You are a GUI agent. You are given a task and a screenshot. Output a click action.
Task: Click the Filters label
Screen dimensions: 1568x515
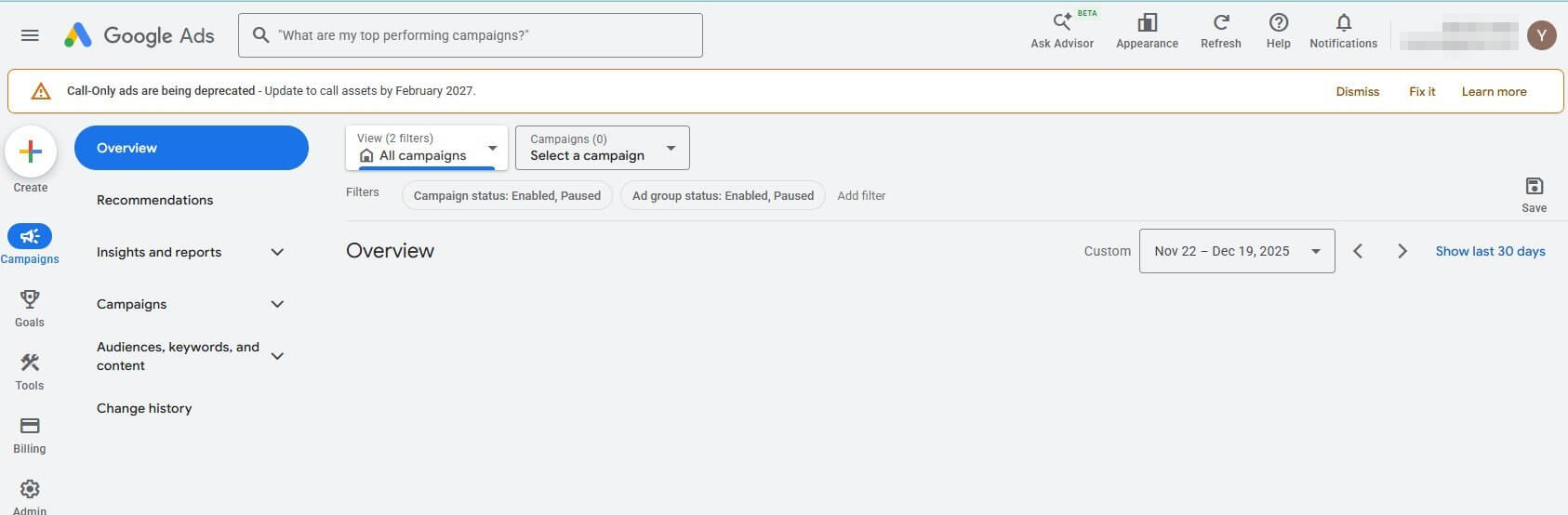[363, 191]
